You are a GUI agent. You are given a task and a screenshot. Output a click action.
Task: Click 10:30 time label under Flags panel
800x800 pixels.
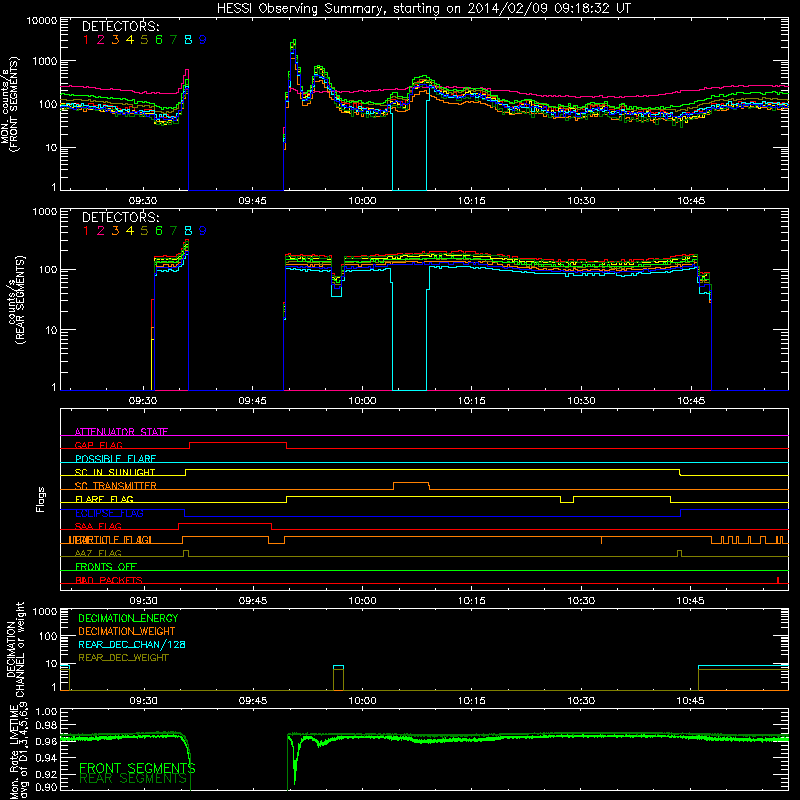tap(581, 601)
